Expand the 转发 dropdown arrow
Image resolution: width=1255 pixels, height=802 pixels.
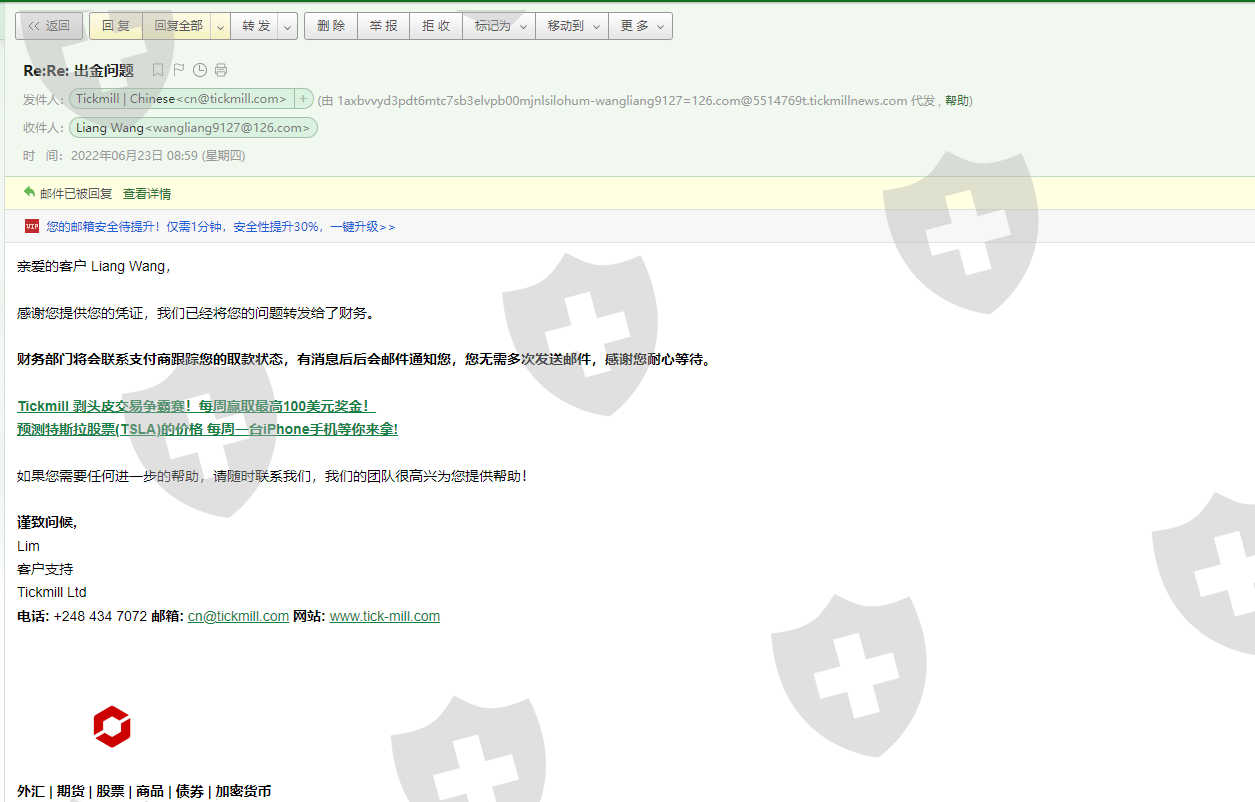287,27
